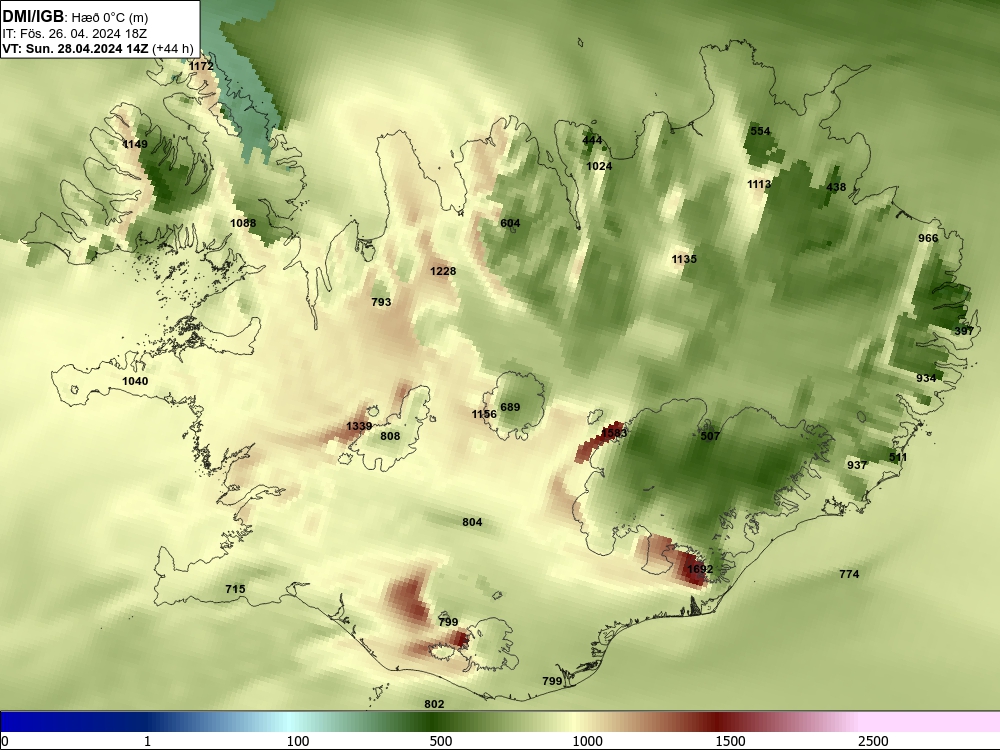Screen dimensions: 1000x750
Task: Click the 1024 height value
Action: click(599, 166)
